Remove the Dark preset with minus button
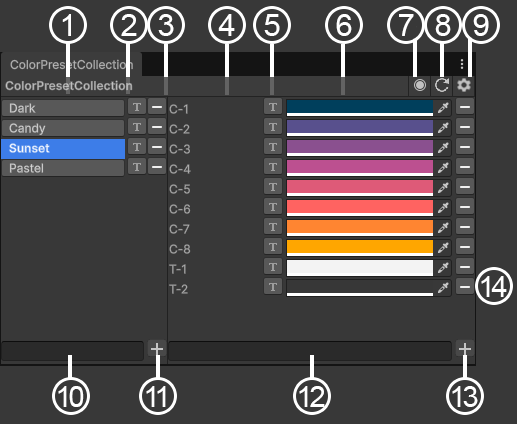Image resolution: width=517 pixels, height=424 pixels. tap(157, 107)
